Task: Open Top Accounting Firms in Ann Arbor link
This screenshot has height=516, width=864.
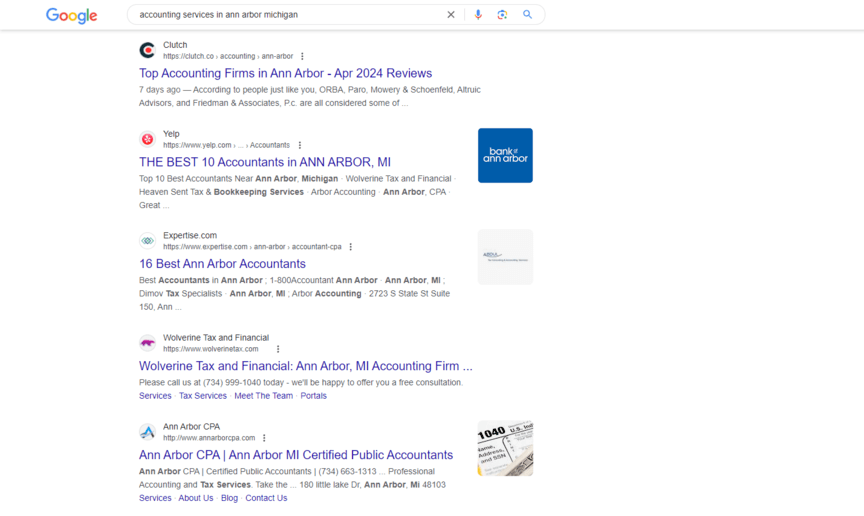Action: point(285,73)
